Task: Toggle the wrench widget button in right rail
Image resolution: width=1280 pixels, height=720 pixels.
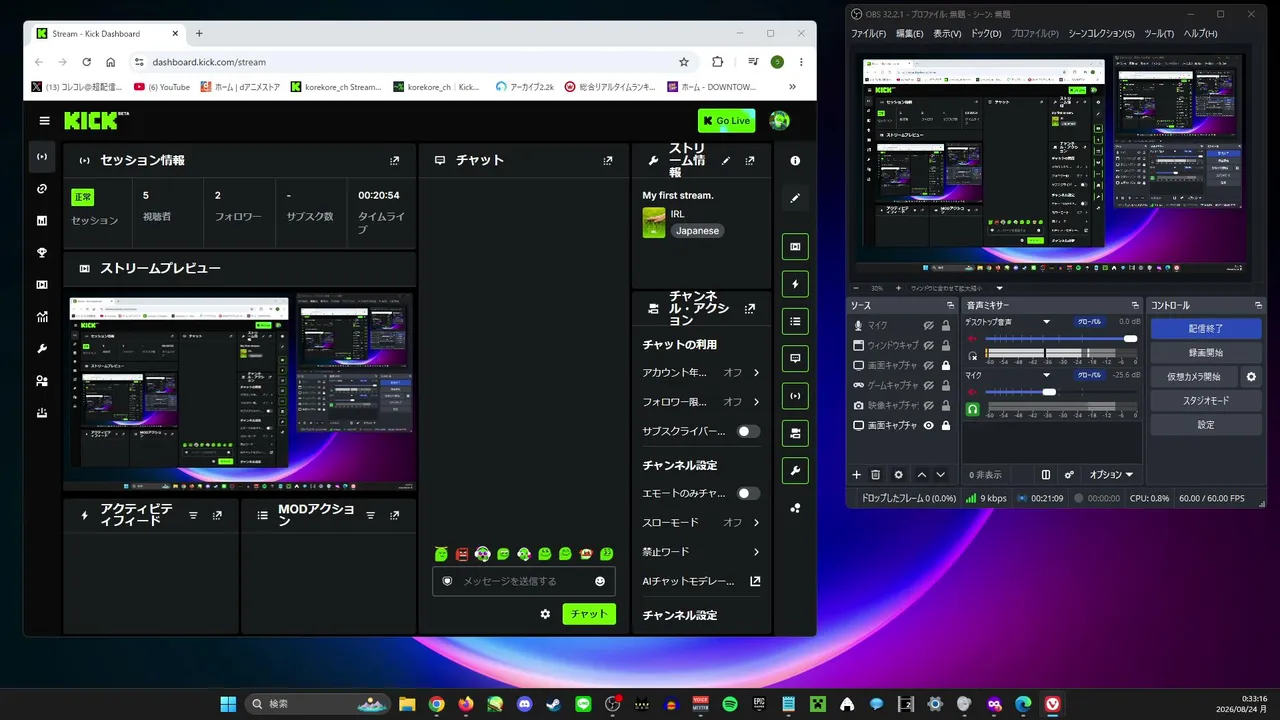Action: [795, 470]
